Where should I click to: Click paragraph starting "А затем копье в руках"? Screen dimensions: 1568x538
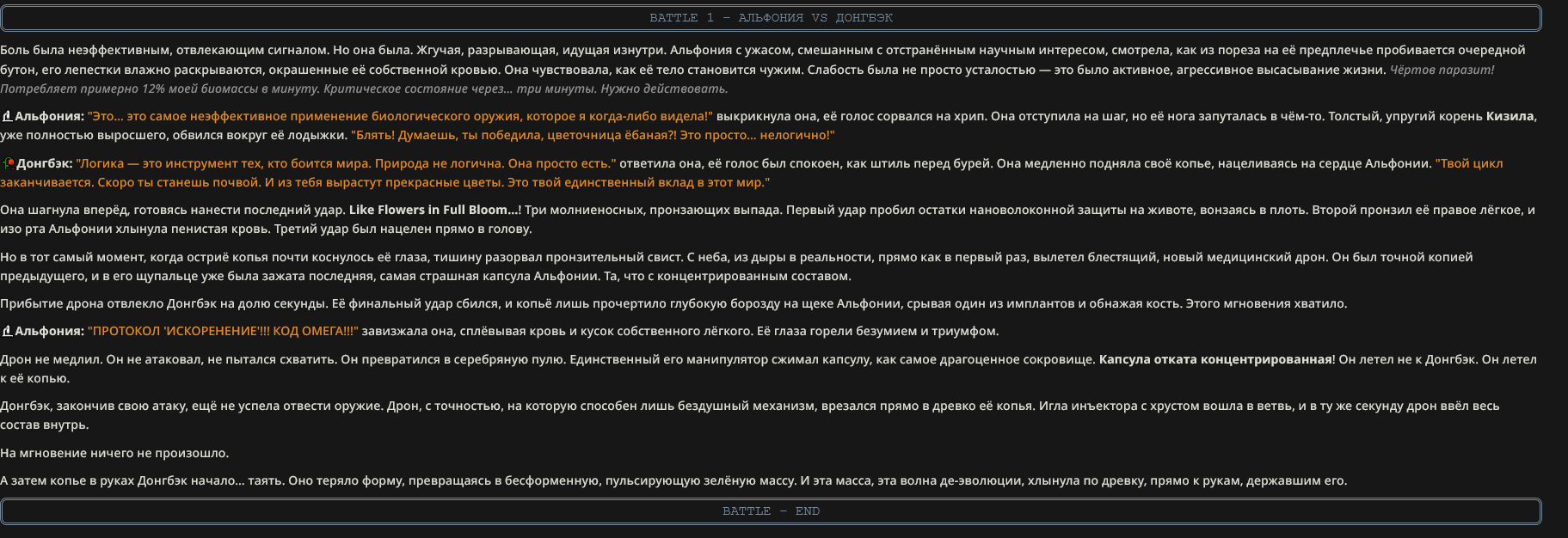pos(673,480)
